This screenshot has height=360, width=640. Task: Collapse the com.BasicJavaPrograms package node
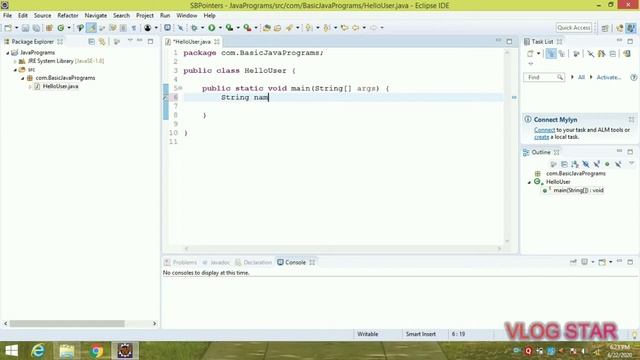pyautogui.click(x=22, y=78)
